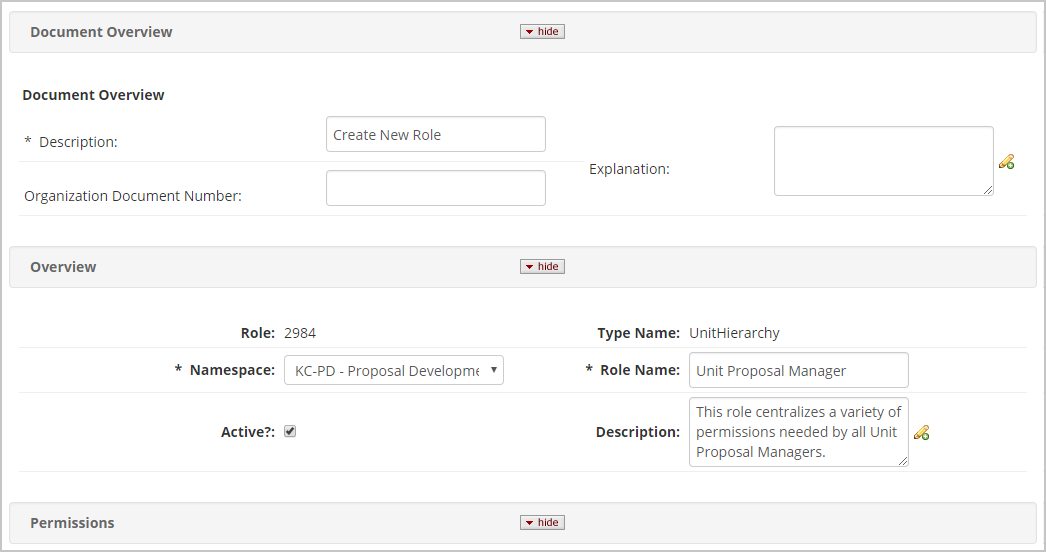Viewport: 1046px width, 552px height.
Task: Open the expanded editor icon beside Explanation
Action: tap(1006, 162)
